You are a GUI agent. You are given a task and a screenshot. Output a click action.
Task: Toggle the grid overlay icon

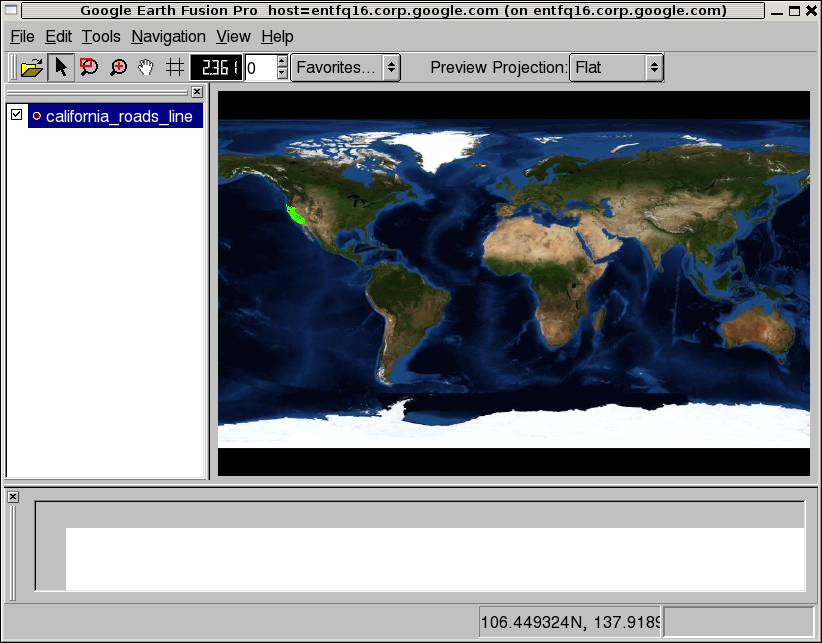(175, 68)
